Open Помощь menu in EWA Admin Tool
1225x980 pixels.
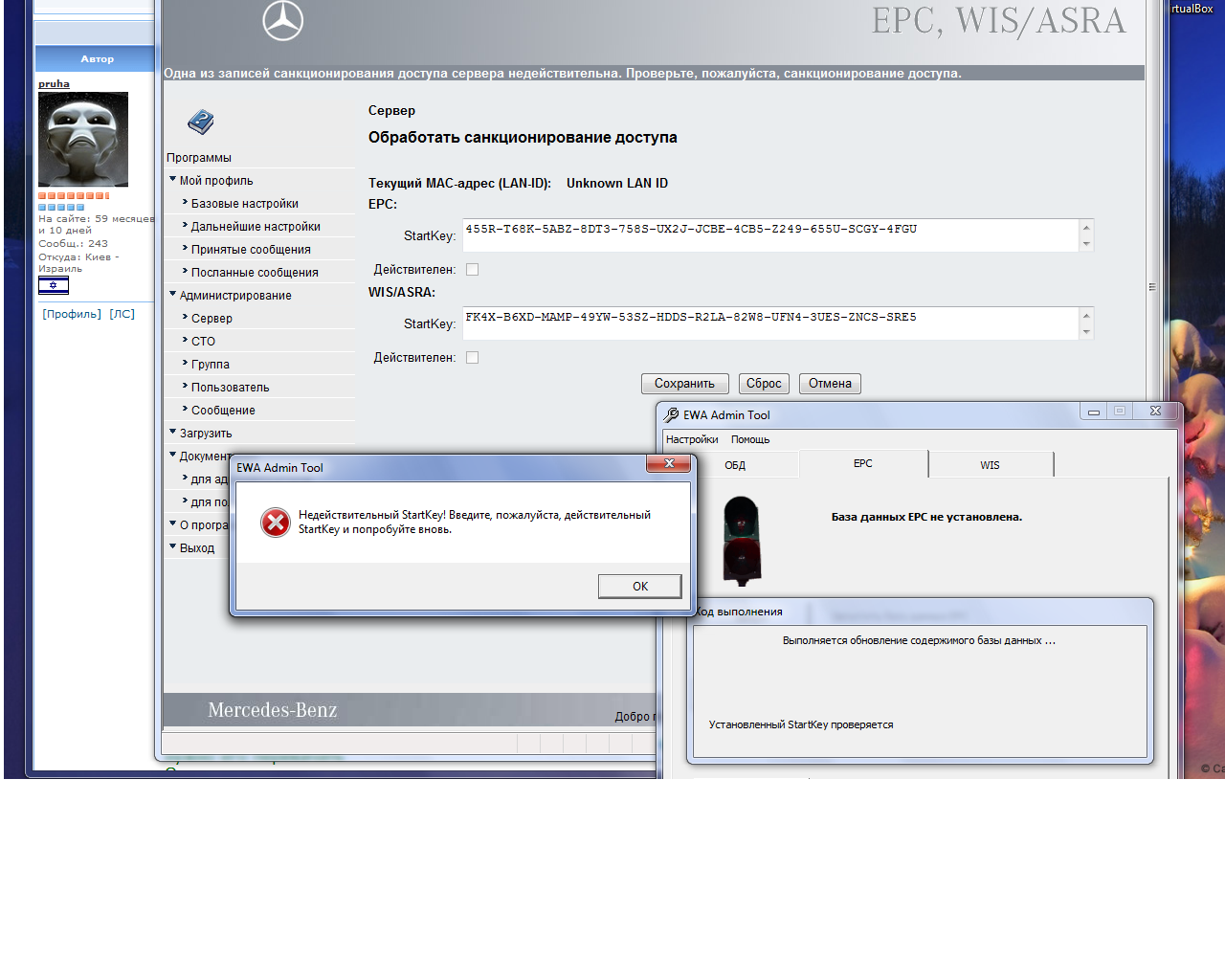click(750, 439)
